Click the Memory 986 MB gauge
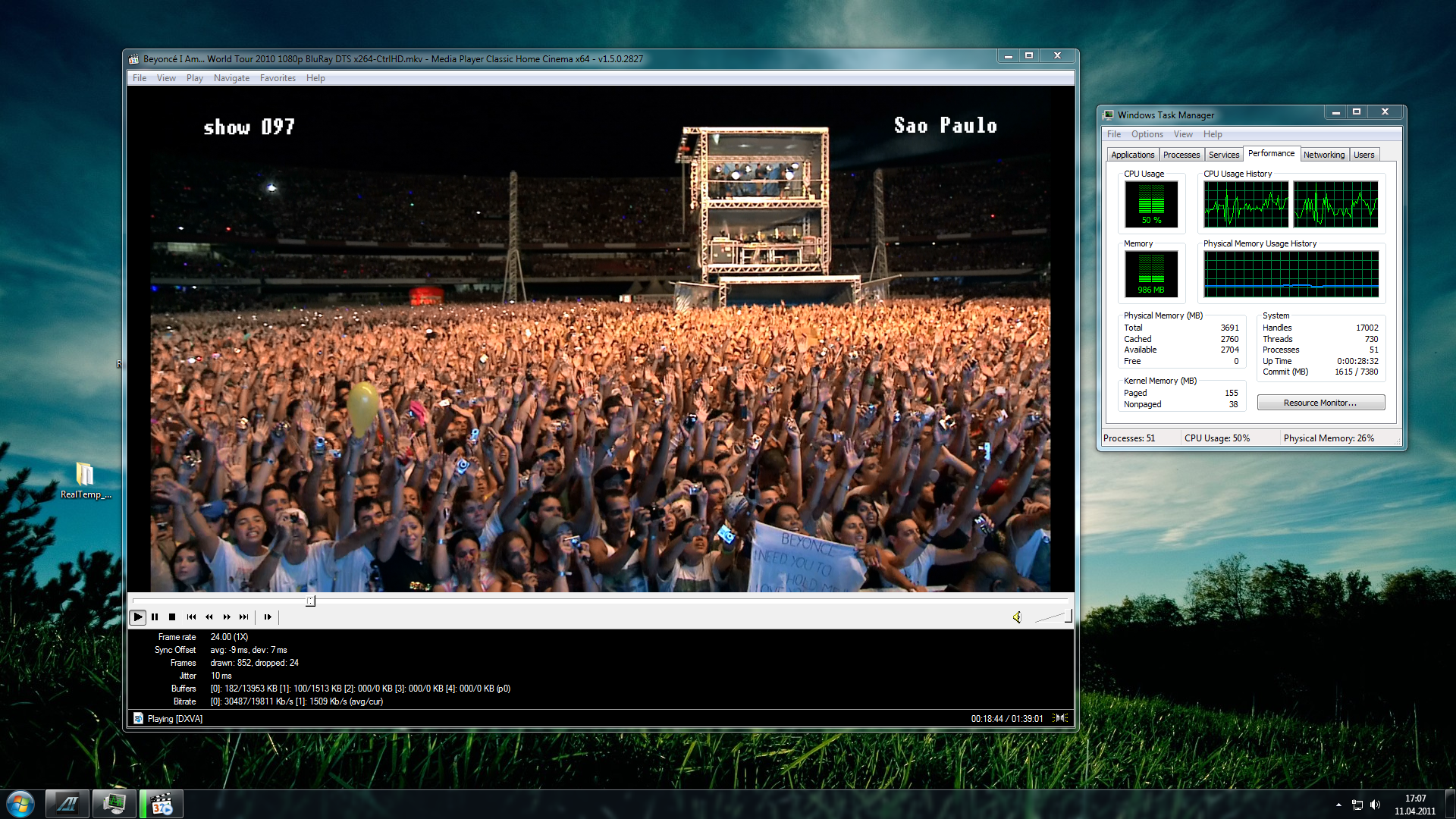The width and height of the screenshot is (1456, 819). 1150,274
